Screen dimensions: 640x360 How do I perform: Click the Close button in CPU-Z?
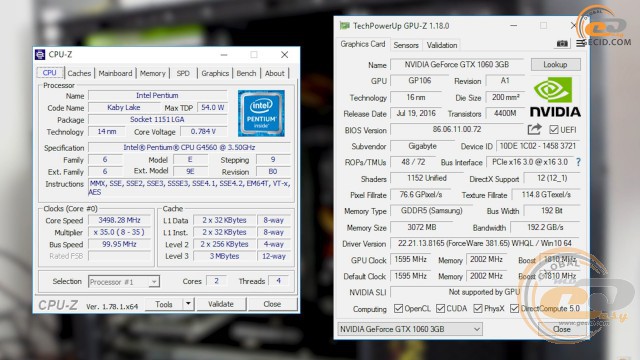pos(272,304)
